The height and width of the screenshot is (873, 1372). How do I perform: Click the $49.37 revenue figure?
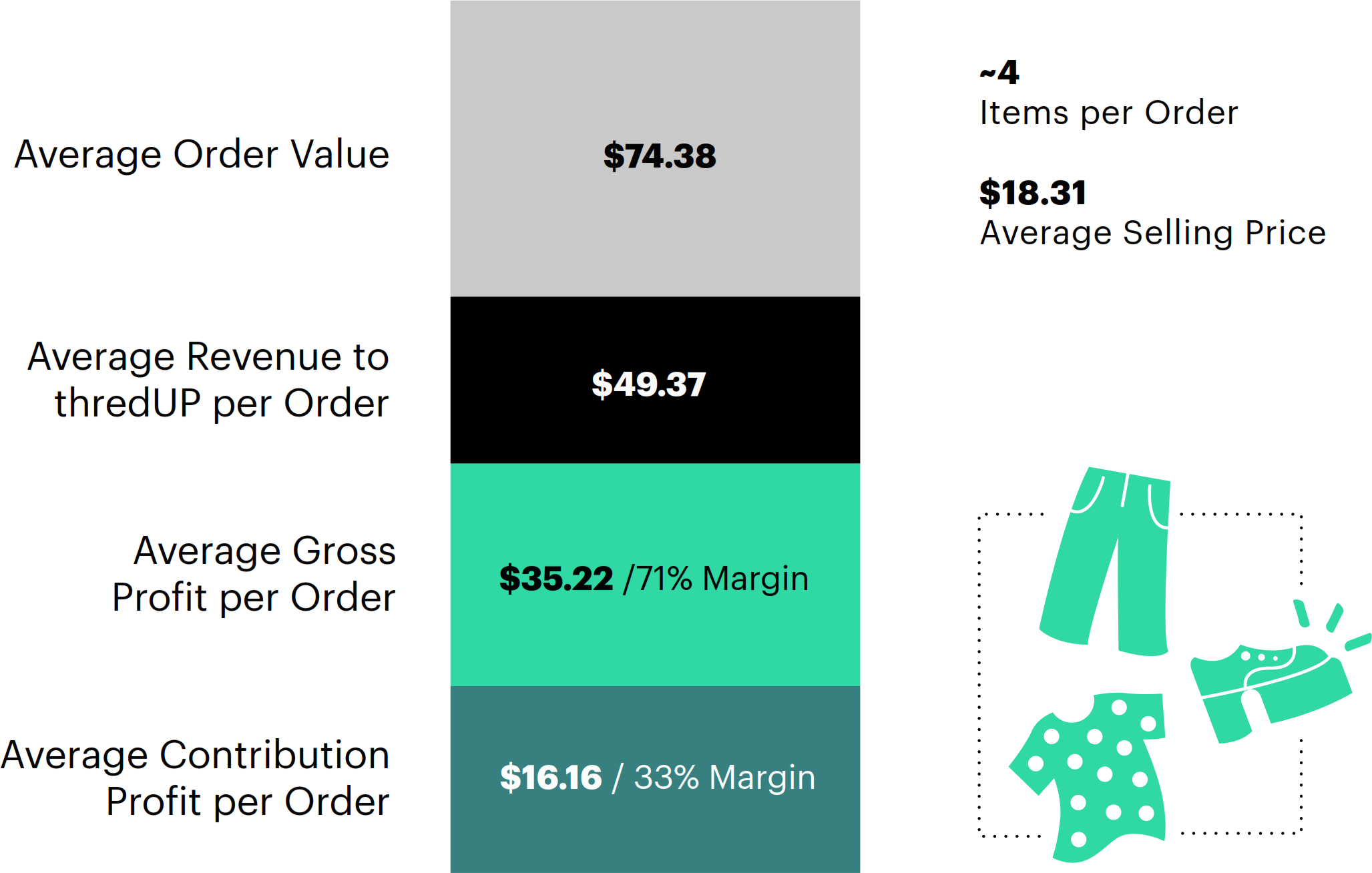pos(648,384)
